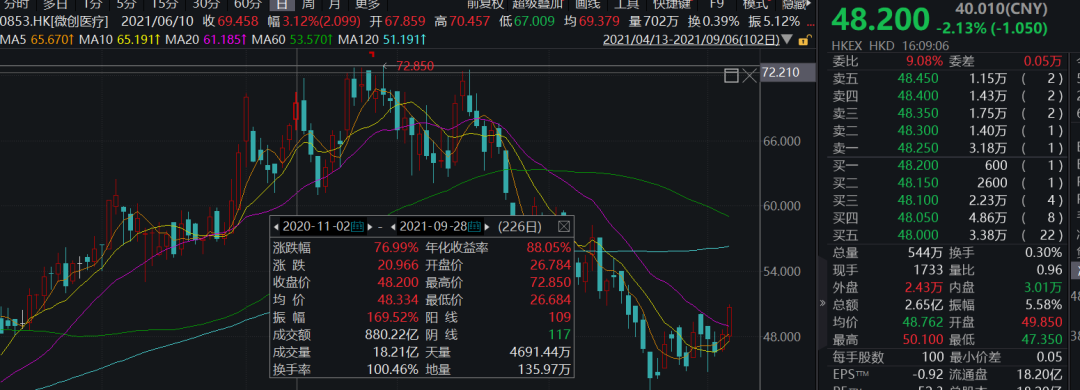
Task: Open the 画线 drawing tools
Action: 588,4
